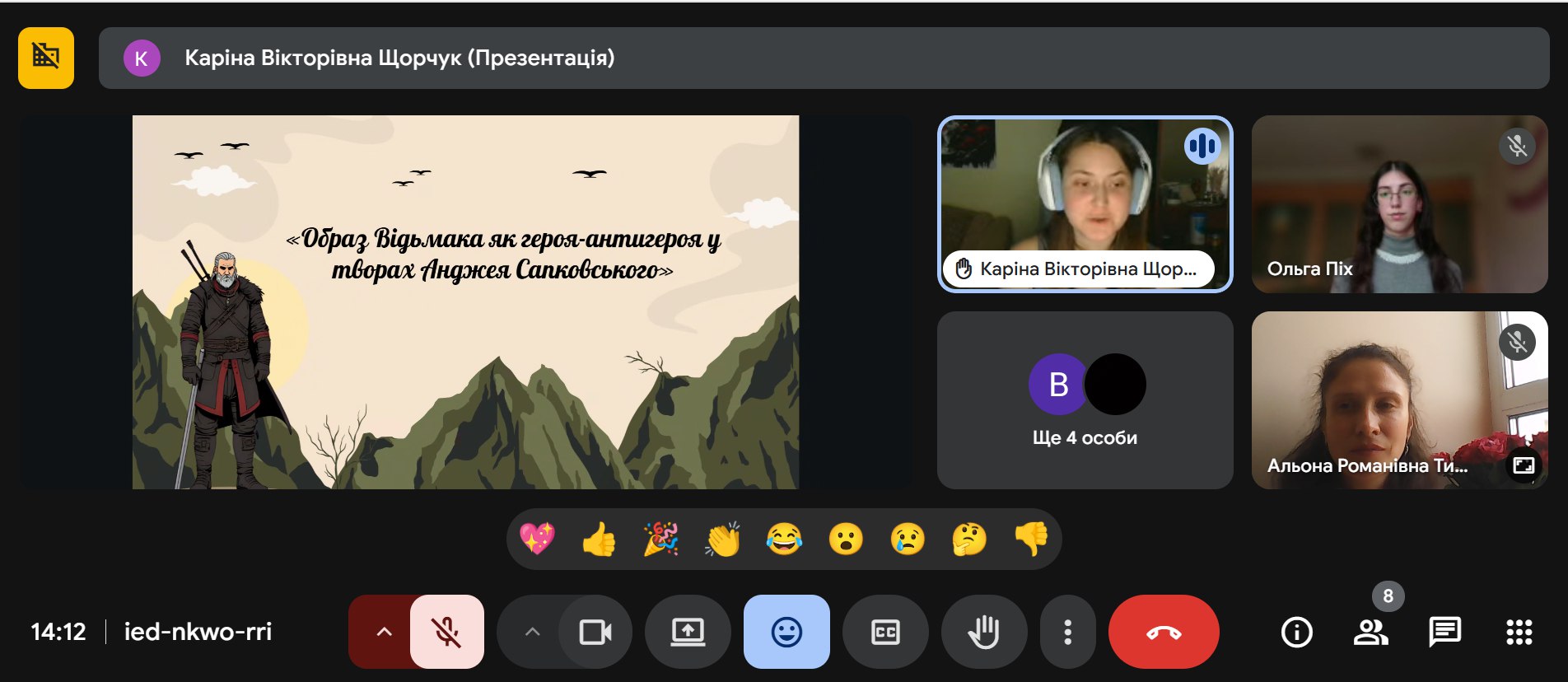Toggle the camera on or off
This screenshot has height=682, width=1568.
pyautogui.click(x=595, y=632)
